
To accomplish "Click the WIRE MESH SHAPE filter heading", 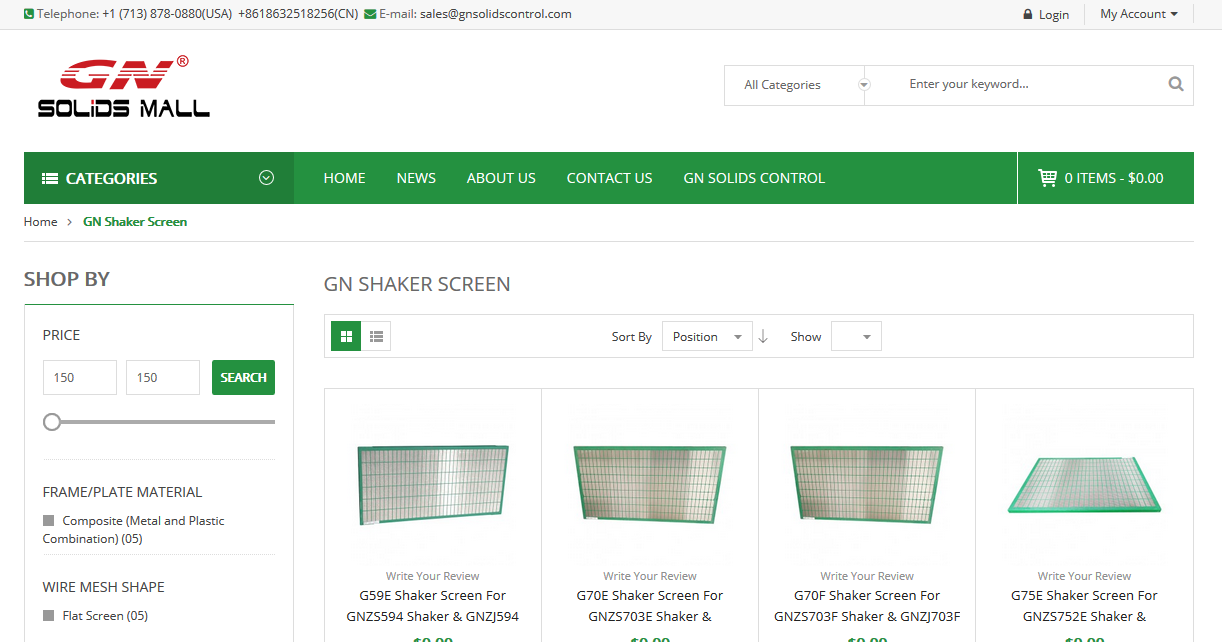I will pyautogui.click(x=103, y=587).
